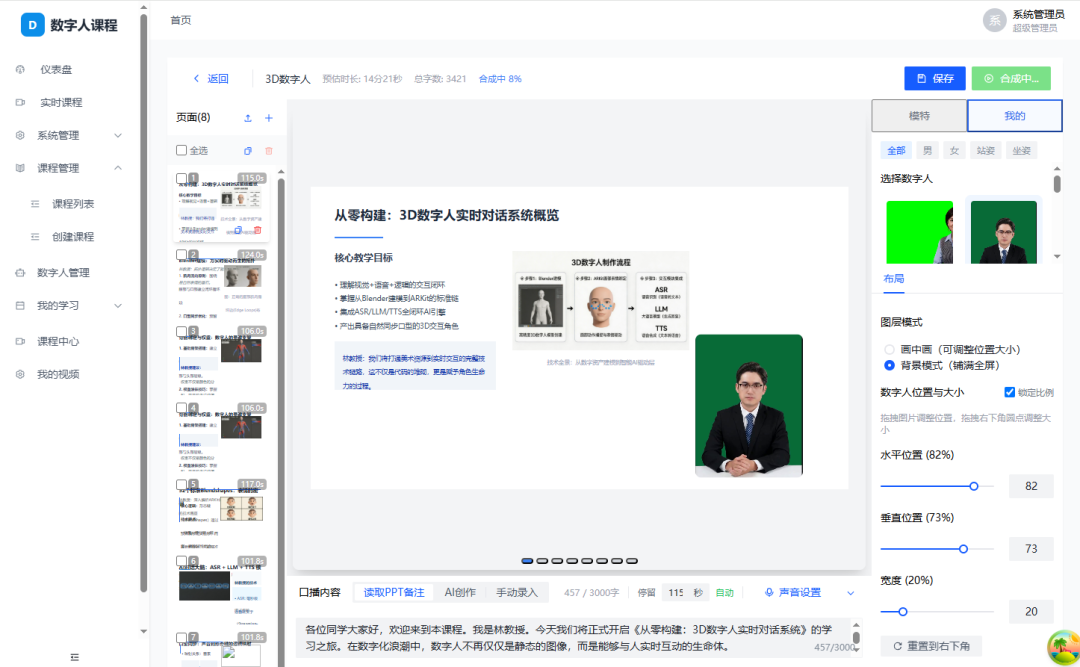The image size is (1080, 667).
Task: Go back with the 返回 link
Action: [x=211, y=79]
